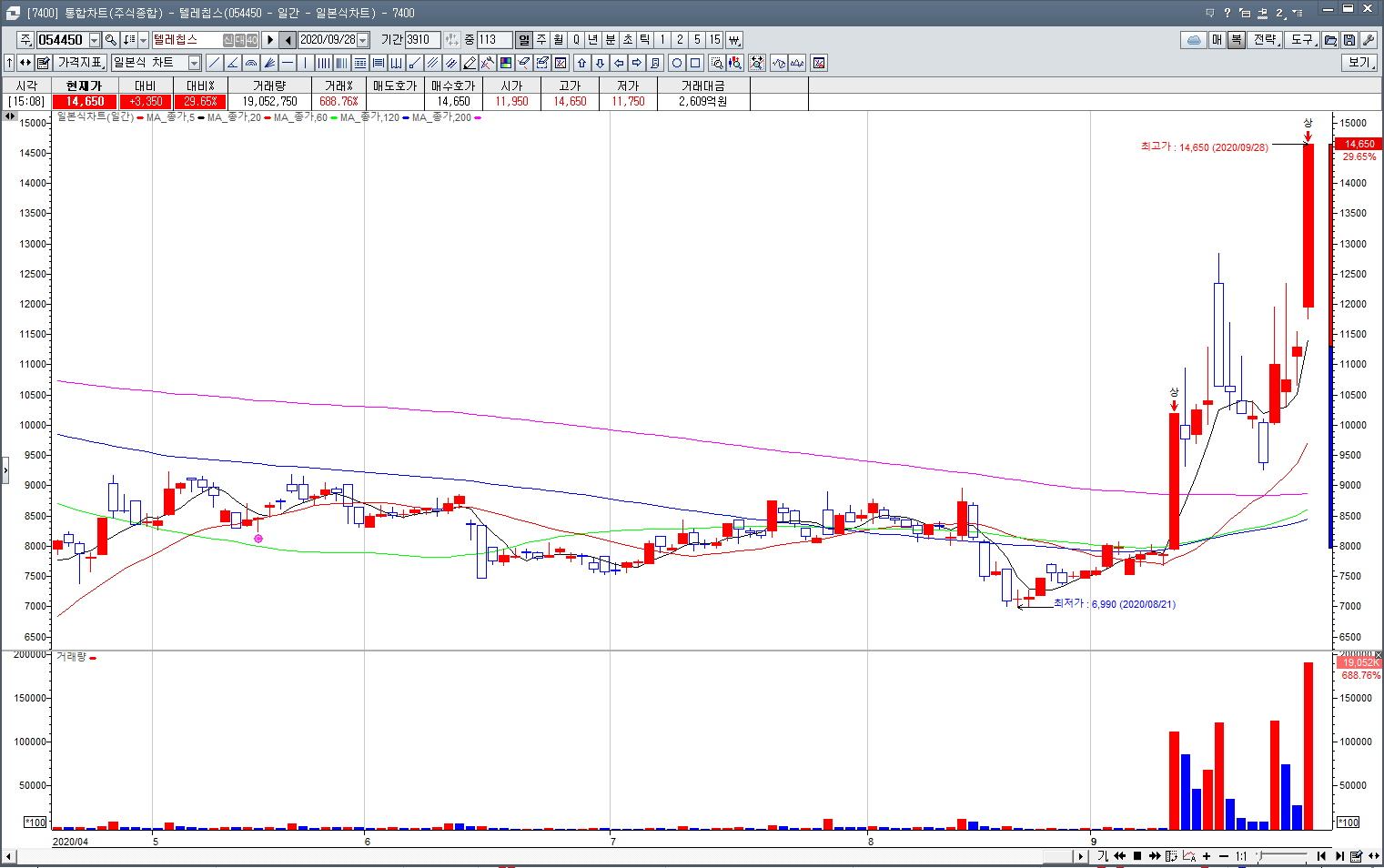Toggle the 복 mode button
Screen dimensions: 1384x868
click(1236, 40)
